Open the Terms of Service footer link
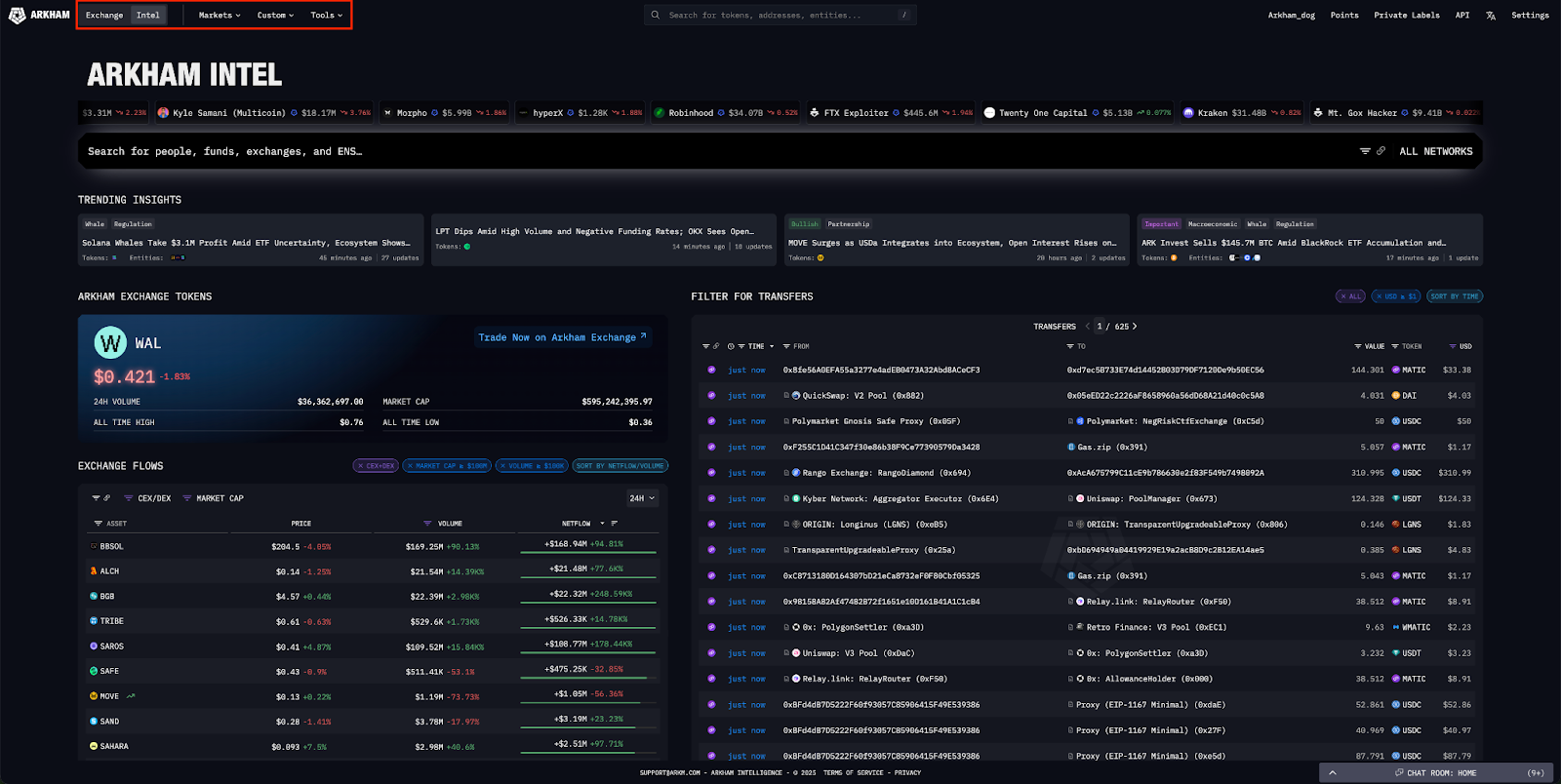 pos(853,773)
